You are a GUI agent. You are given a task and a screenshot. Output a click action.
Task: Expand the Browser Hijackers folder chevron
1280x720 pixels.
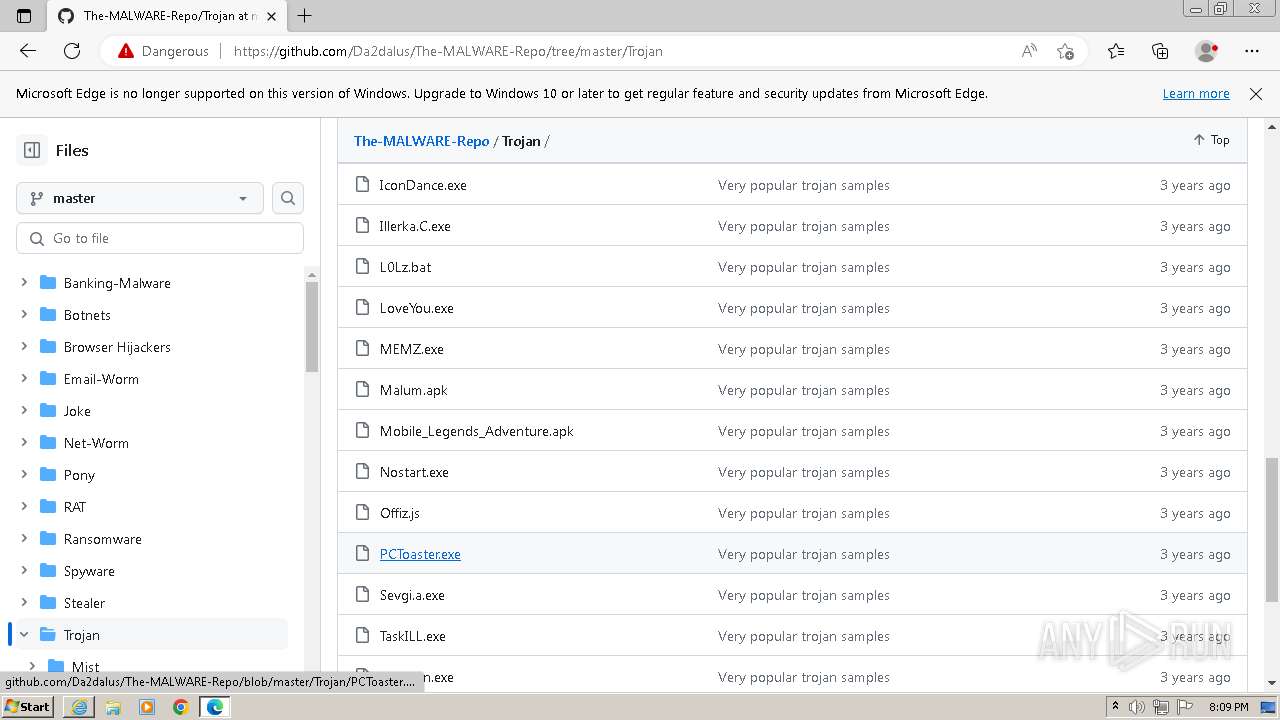24,347
